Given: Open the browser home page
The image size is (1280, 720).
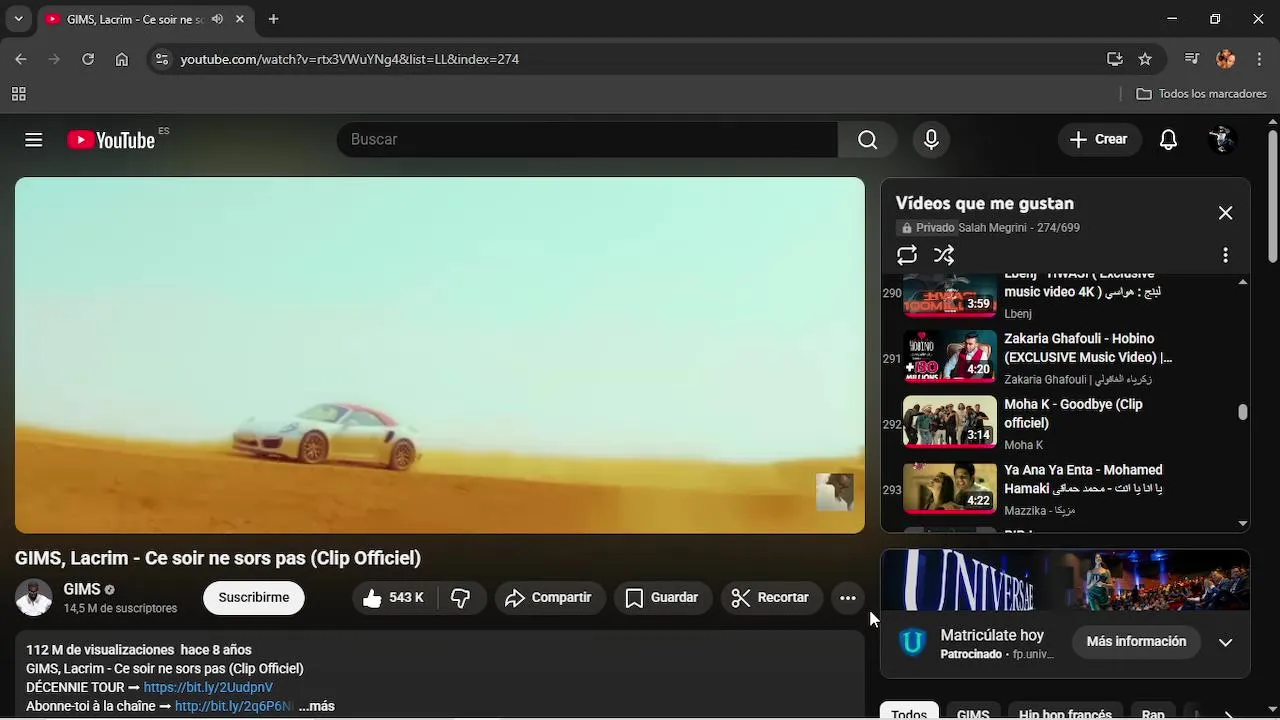Looking at the screenshot, I should tap(122, 59).
